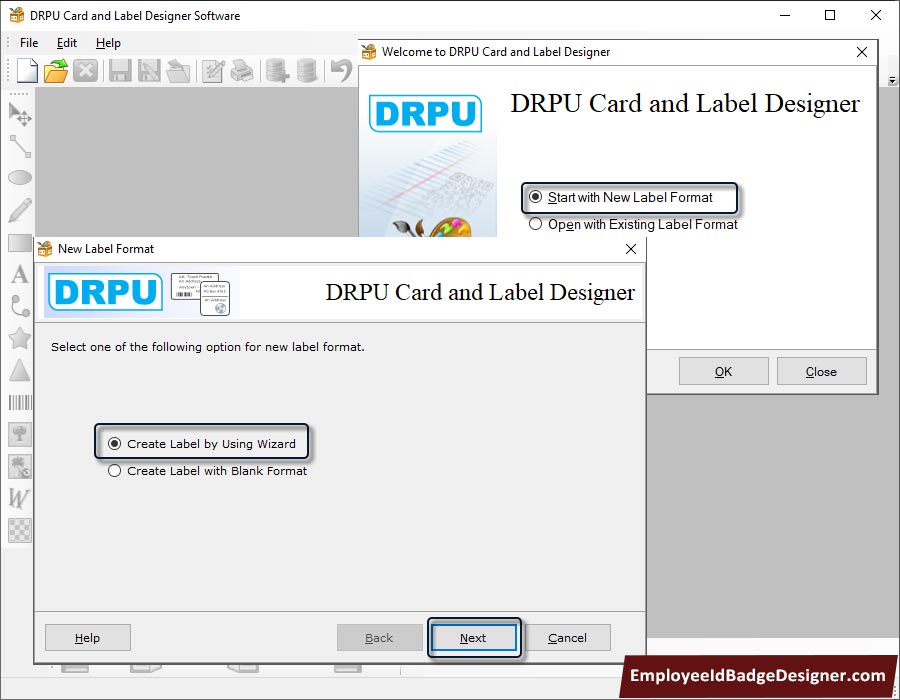
Task: Click OK in the Welcome dialog
Action: 723,371
